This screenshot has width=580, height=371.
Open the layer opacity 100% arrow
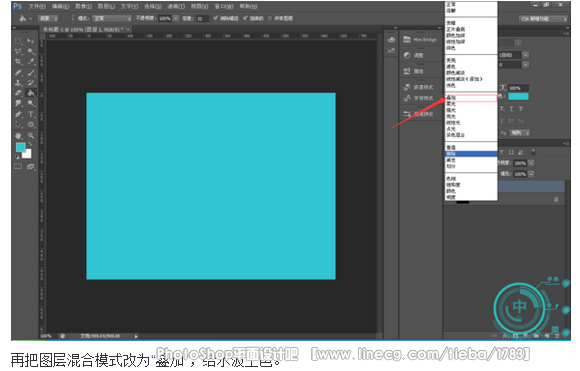[531, 163]
